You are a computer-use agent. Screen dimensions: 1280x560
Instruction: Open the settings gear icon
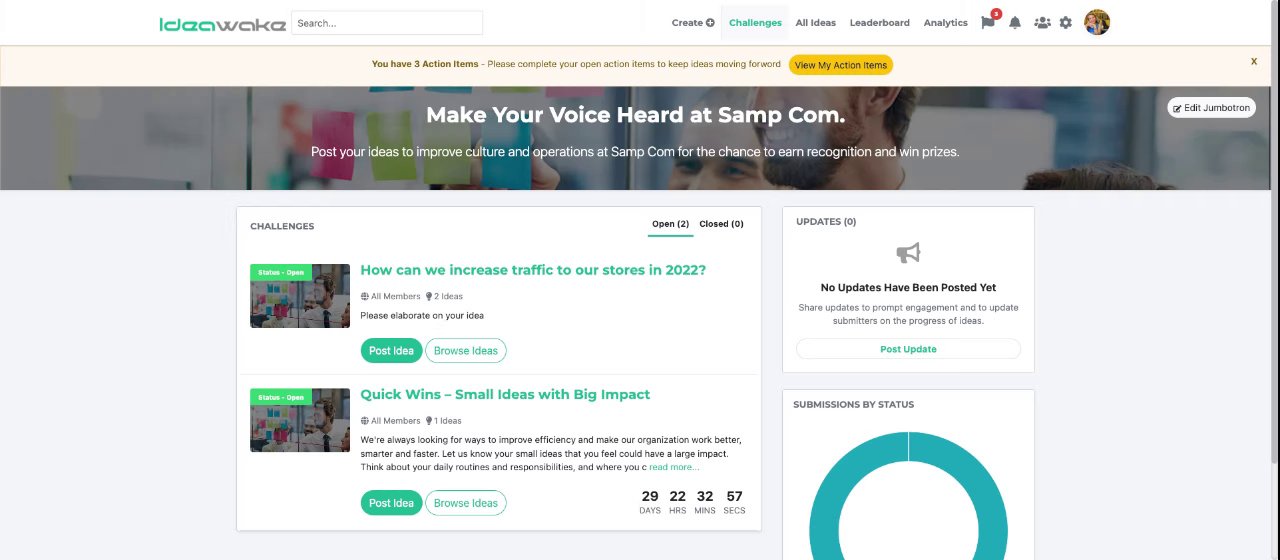(x=1066, y=23)
